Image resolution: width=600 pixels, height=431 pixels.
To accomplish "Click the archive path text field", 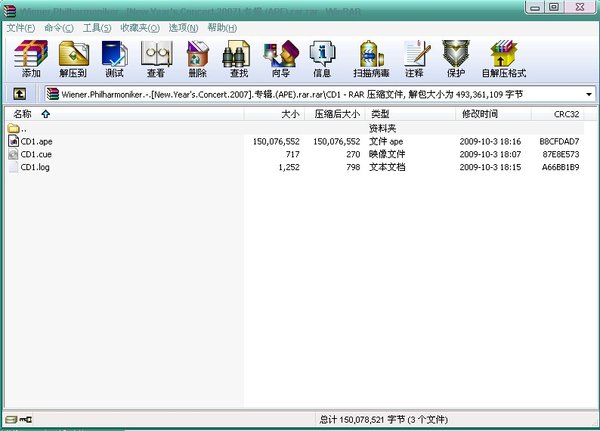I will tap(320, 94).
